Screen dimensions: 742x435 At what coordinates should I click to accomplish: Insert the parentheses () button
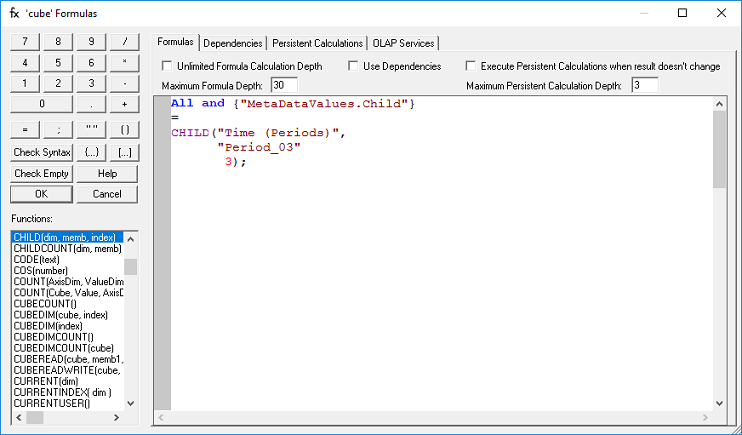(124, 130)
